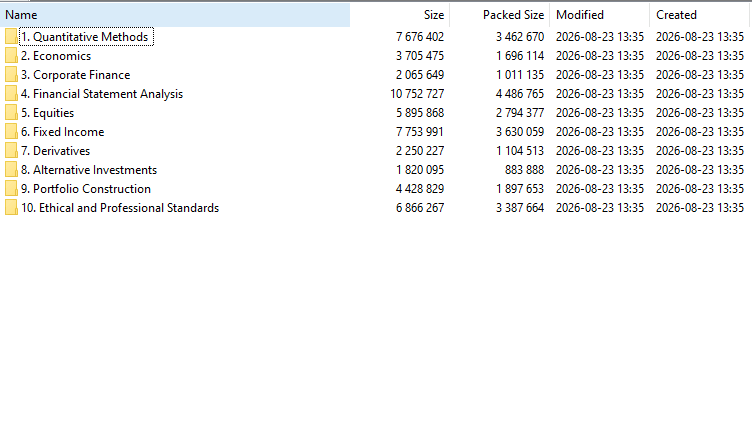This screenshot has width=752, height=434.
Task: Click the Economics folder icon
Action: click(11, 56)
